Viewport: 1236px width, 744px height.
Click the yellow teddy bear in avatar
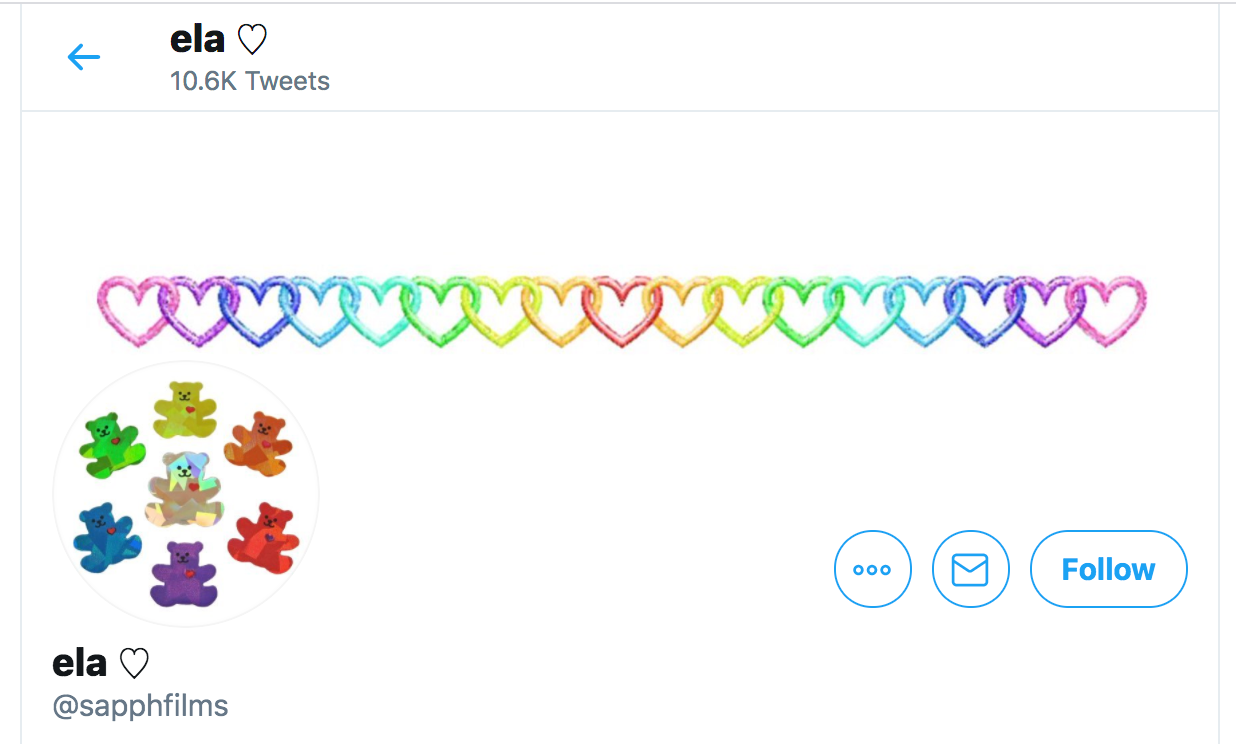(x=185, y=410)
